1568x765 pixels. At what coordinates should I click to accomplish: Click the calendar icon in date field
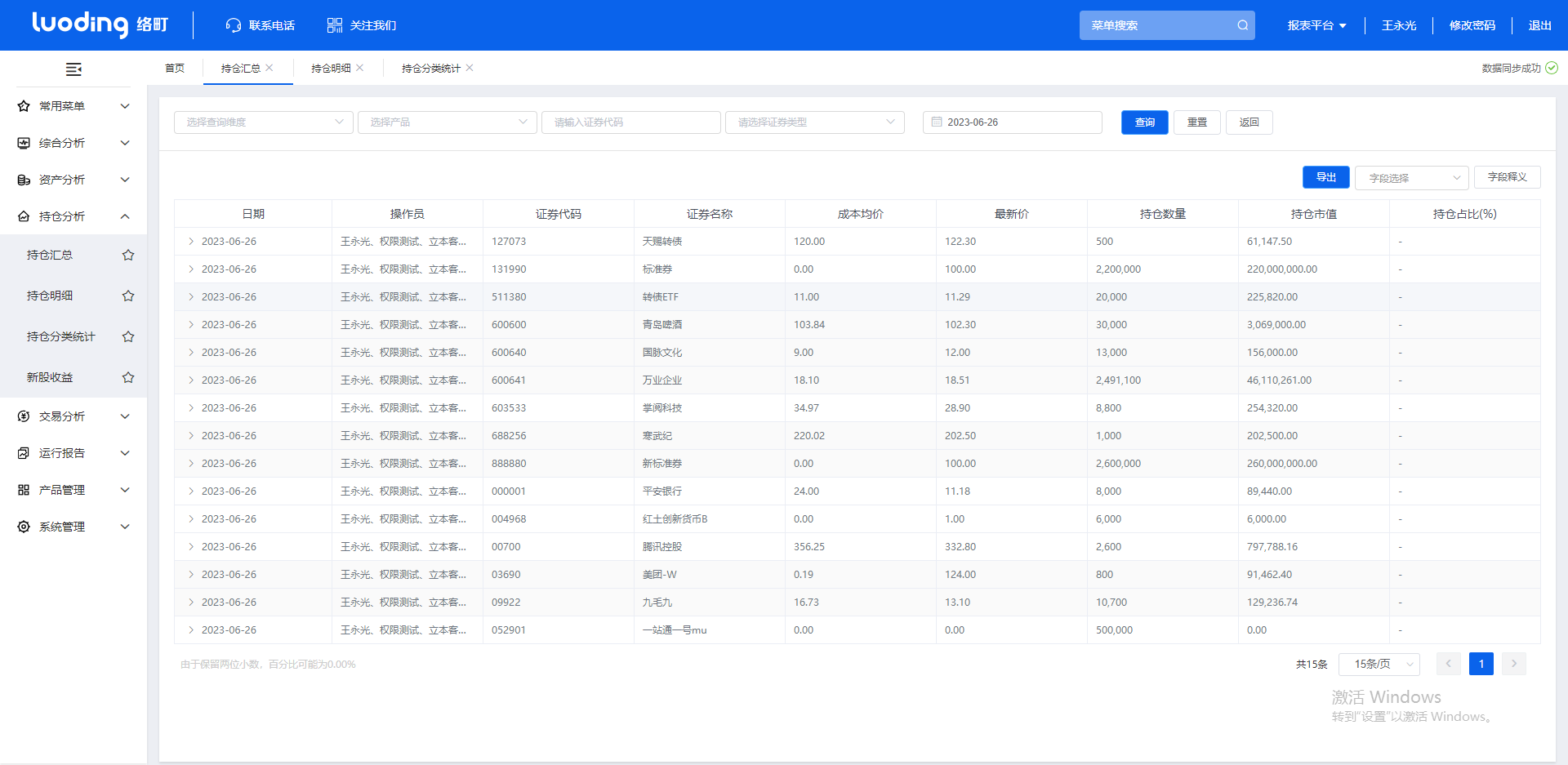pos(937,122)
